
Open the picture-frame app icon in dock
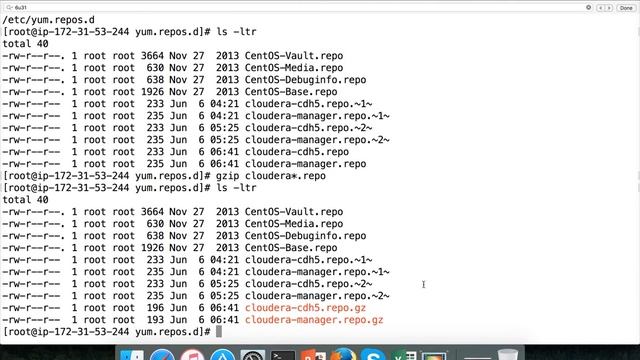434,356
